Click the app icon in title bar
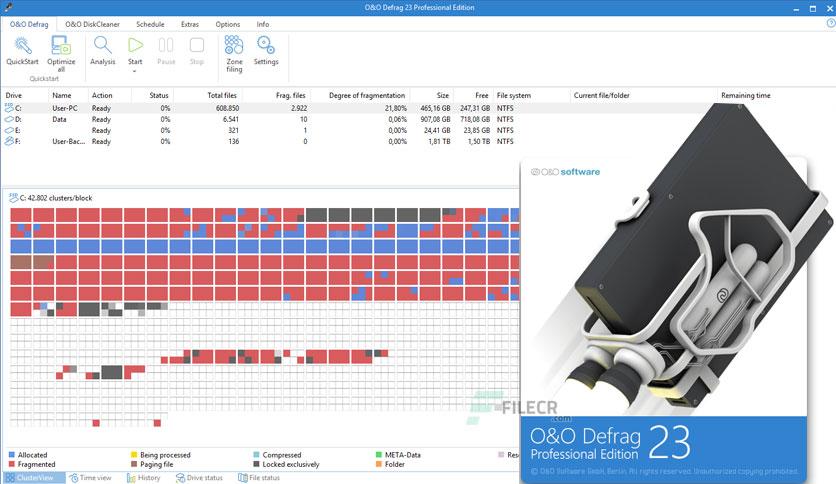 click(x=7, y=7)
